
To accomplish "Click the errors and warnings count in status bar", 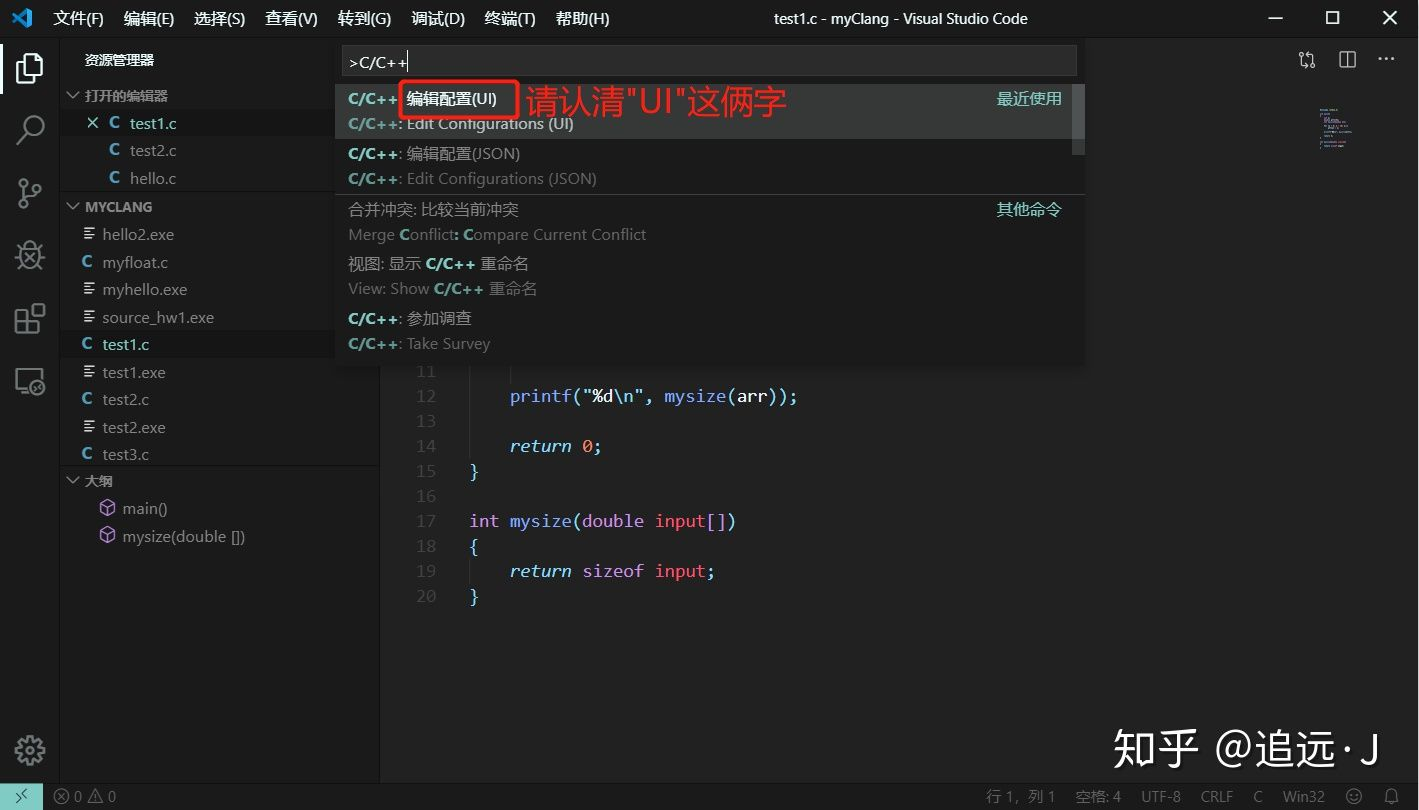I will (x=85, y=797).
